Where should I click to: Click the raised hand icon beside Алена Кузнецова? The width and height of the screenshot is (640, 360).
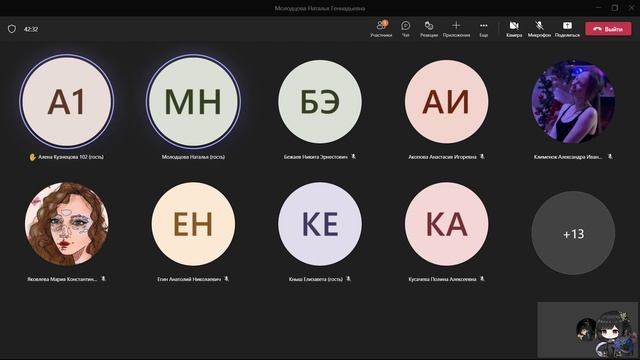click(33, 157)
